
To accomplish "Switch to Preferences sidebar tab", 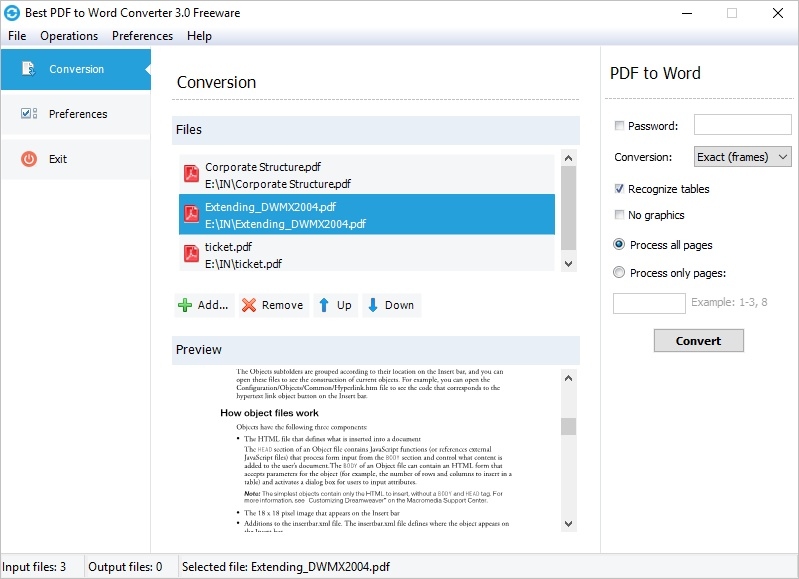I will coord(76,114).
